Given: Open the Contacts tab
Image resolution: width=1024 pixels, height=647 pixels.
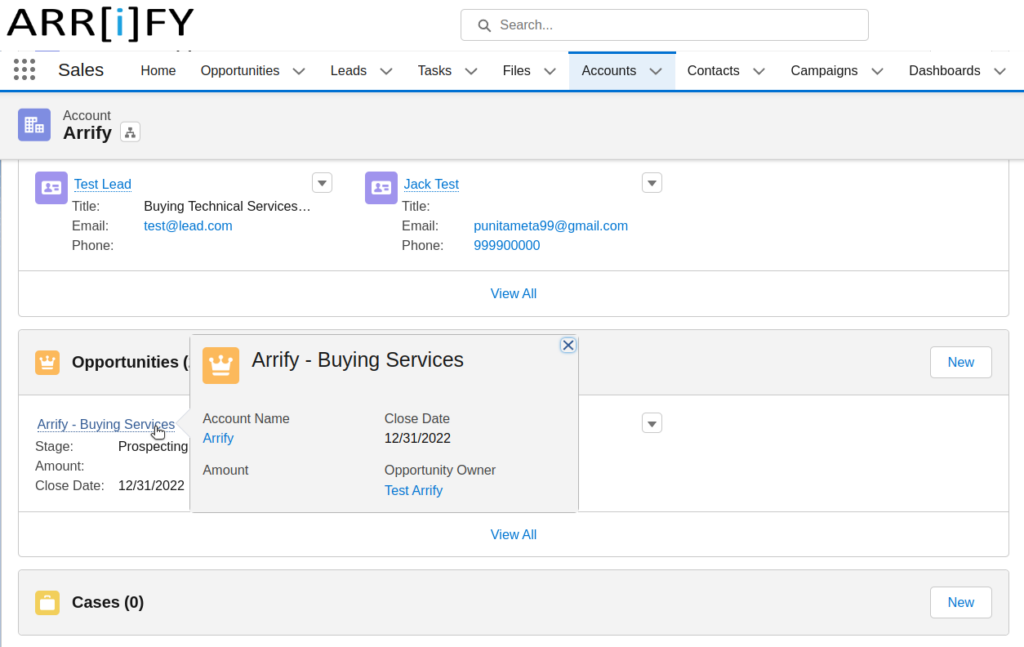Looking at the screenshot, I should point(713,70).
